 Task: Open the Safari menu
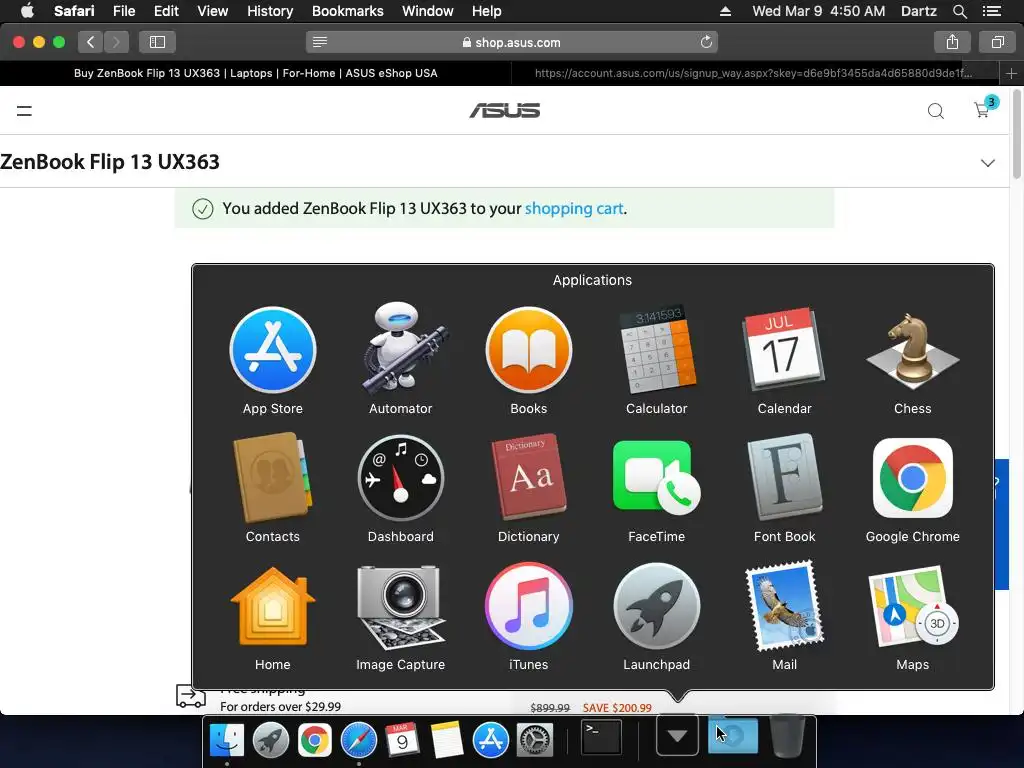click(x=74, y=11)
